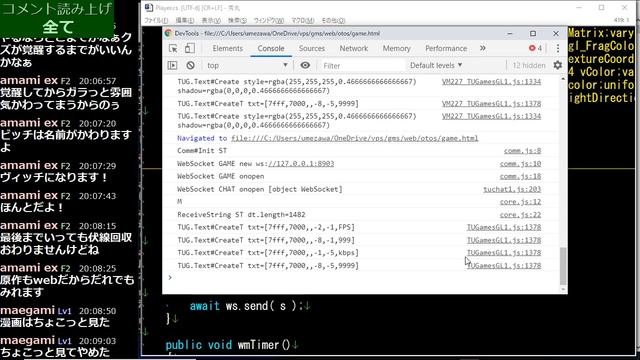This screenshot has height=360, width=640.
Task: Open comm.js:10 source link
Action: pos(520,164)
